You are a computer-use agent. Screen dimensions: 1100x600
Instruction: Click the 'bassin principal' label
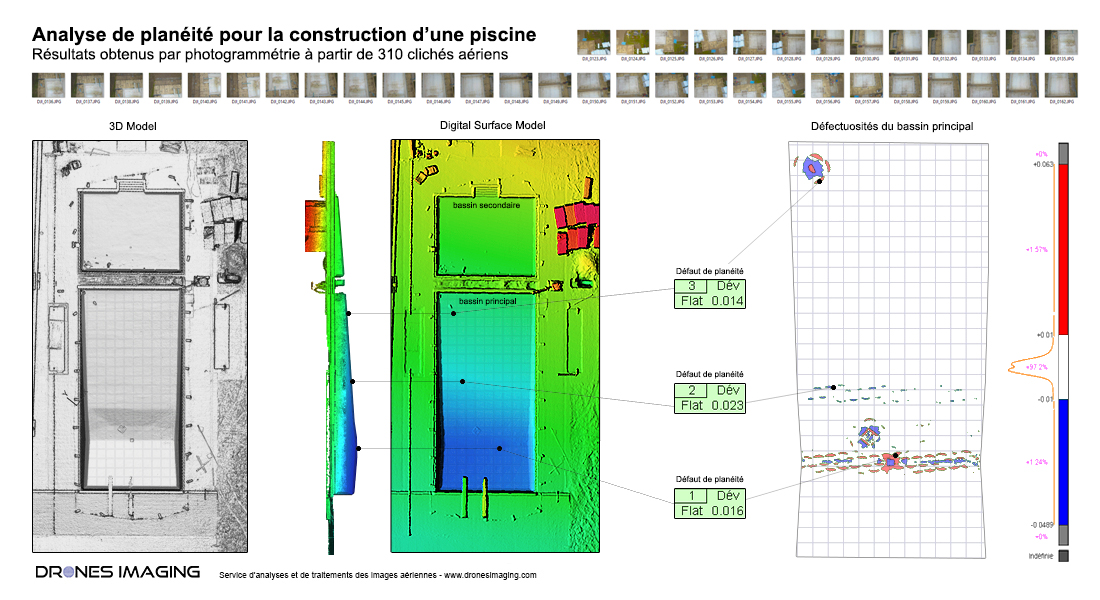(488, 301)
